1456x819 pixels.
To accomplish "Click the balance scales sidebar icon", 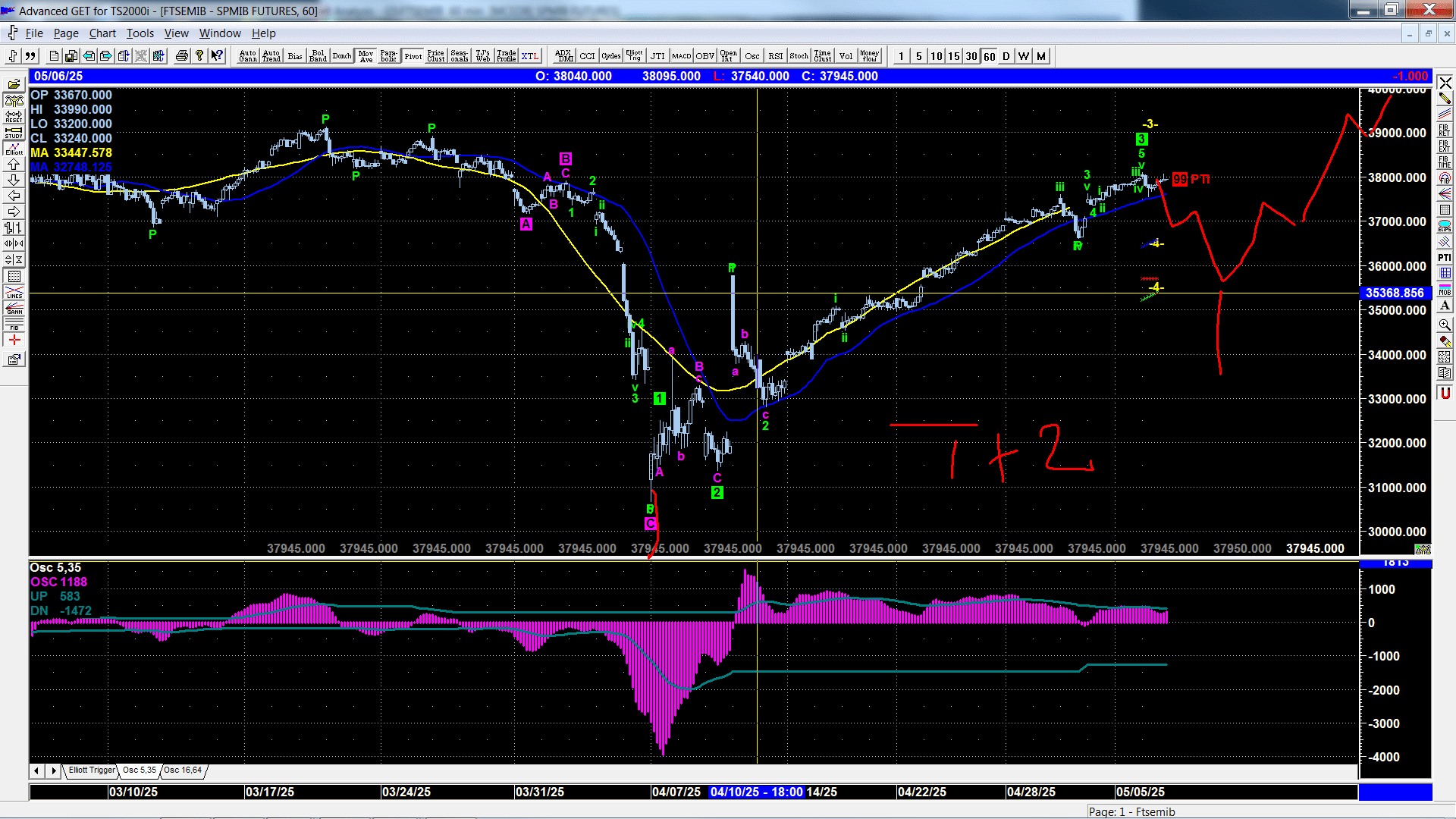I will point(14,100).
